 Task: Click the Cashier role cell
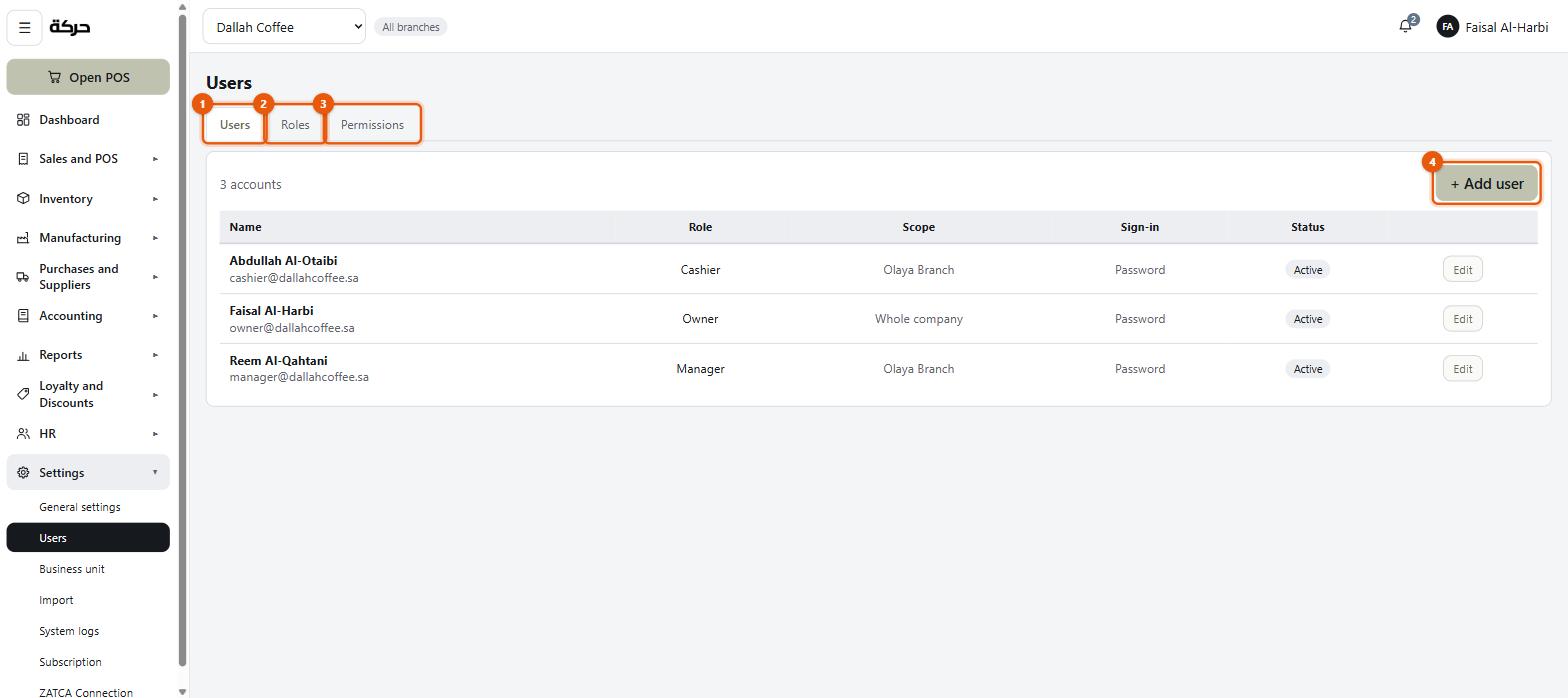point(700,270)
